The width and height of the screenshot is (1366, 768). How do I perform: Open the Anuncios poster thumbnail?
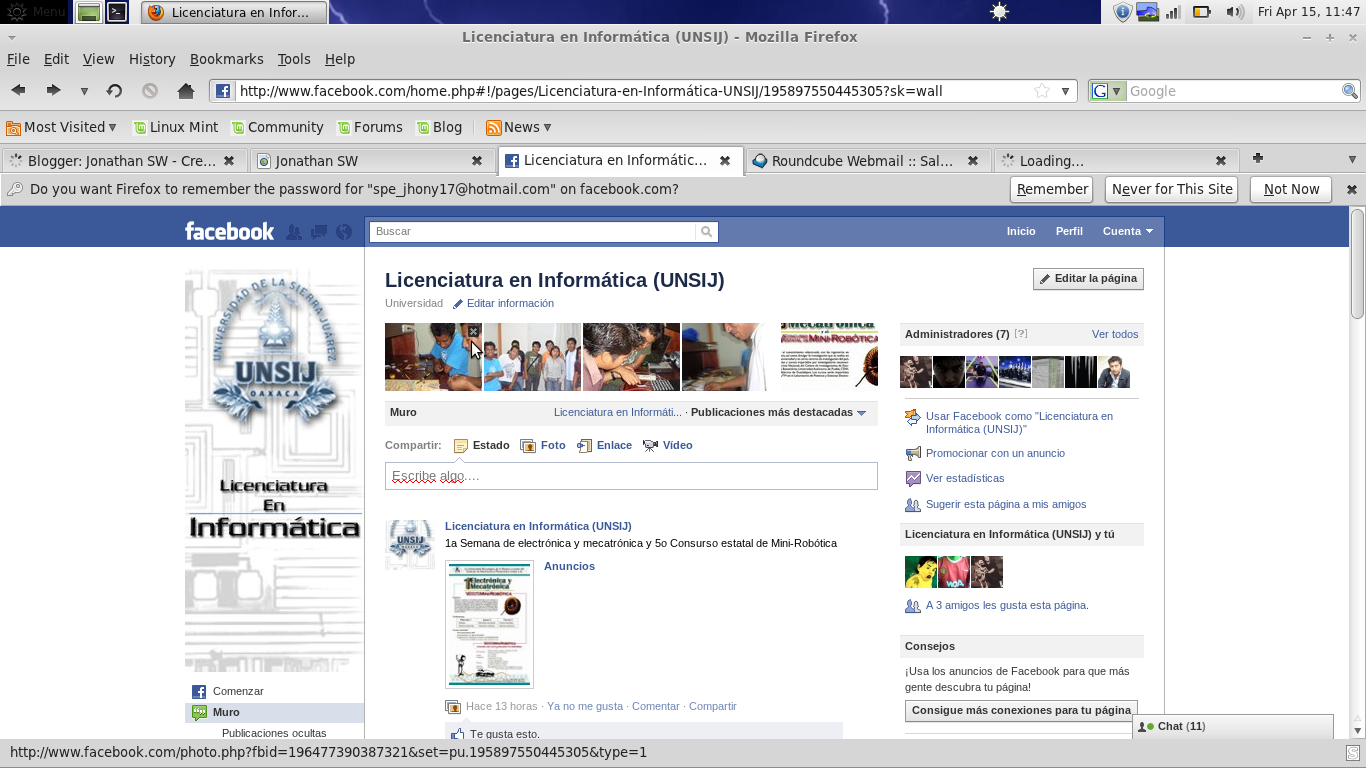click(x=489, y=625)
